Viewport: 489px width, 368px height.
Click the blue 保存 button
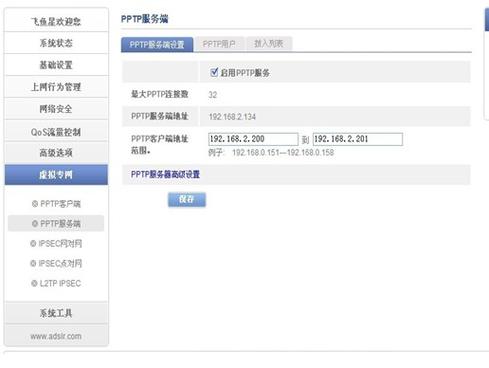coord(187,199)
